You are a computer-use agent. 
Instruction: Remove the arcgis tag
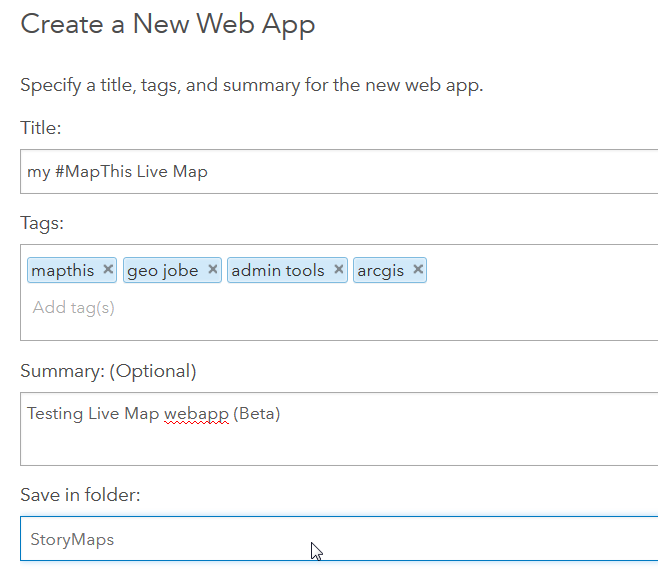418,270
